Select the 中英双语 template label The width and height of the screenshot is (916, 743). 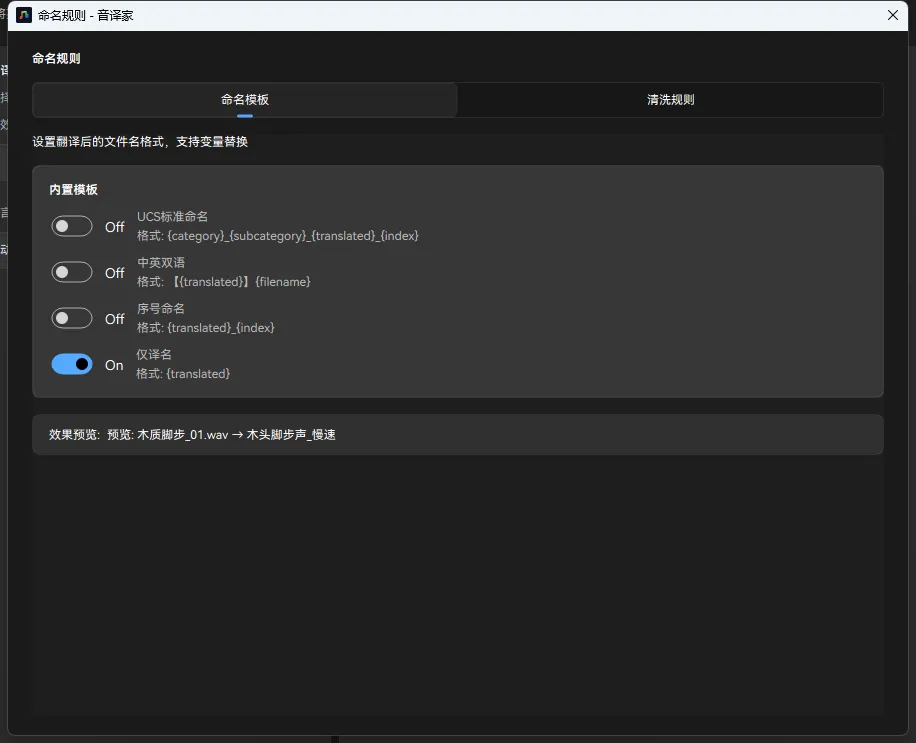pyautogui.click(x=161, y=263)
